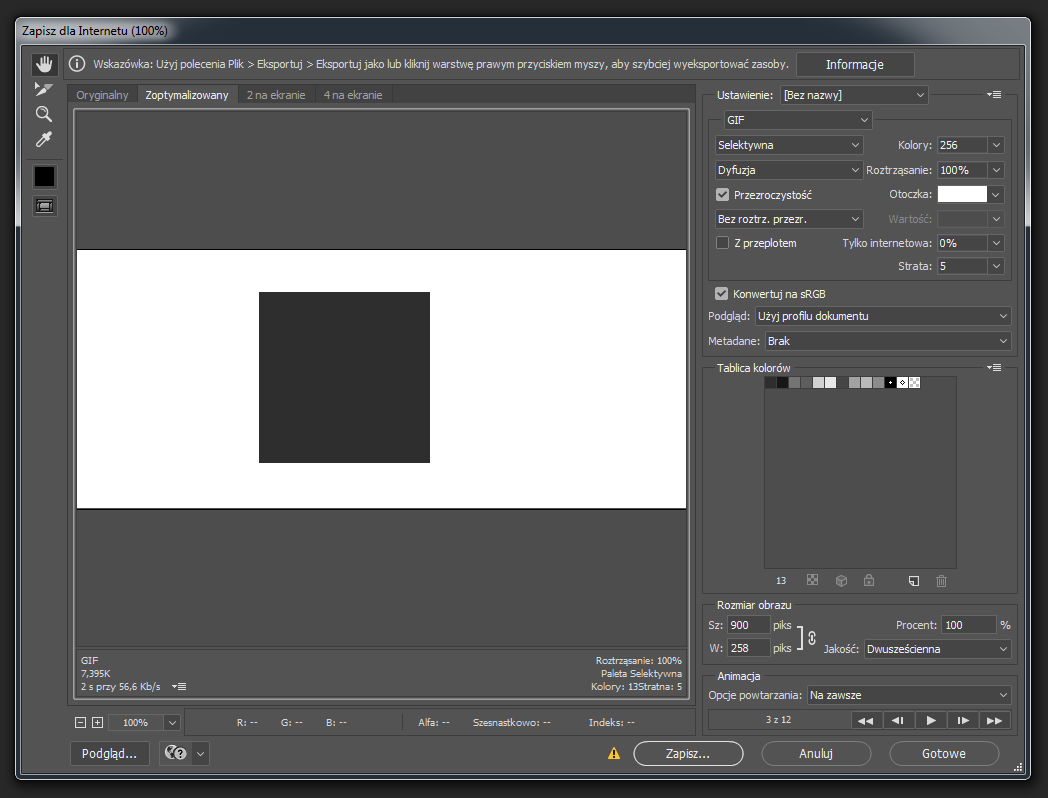Toggle Konwertuj na sRGB checkbox

coord(722,293)
